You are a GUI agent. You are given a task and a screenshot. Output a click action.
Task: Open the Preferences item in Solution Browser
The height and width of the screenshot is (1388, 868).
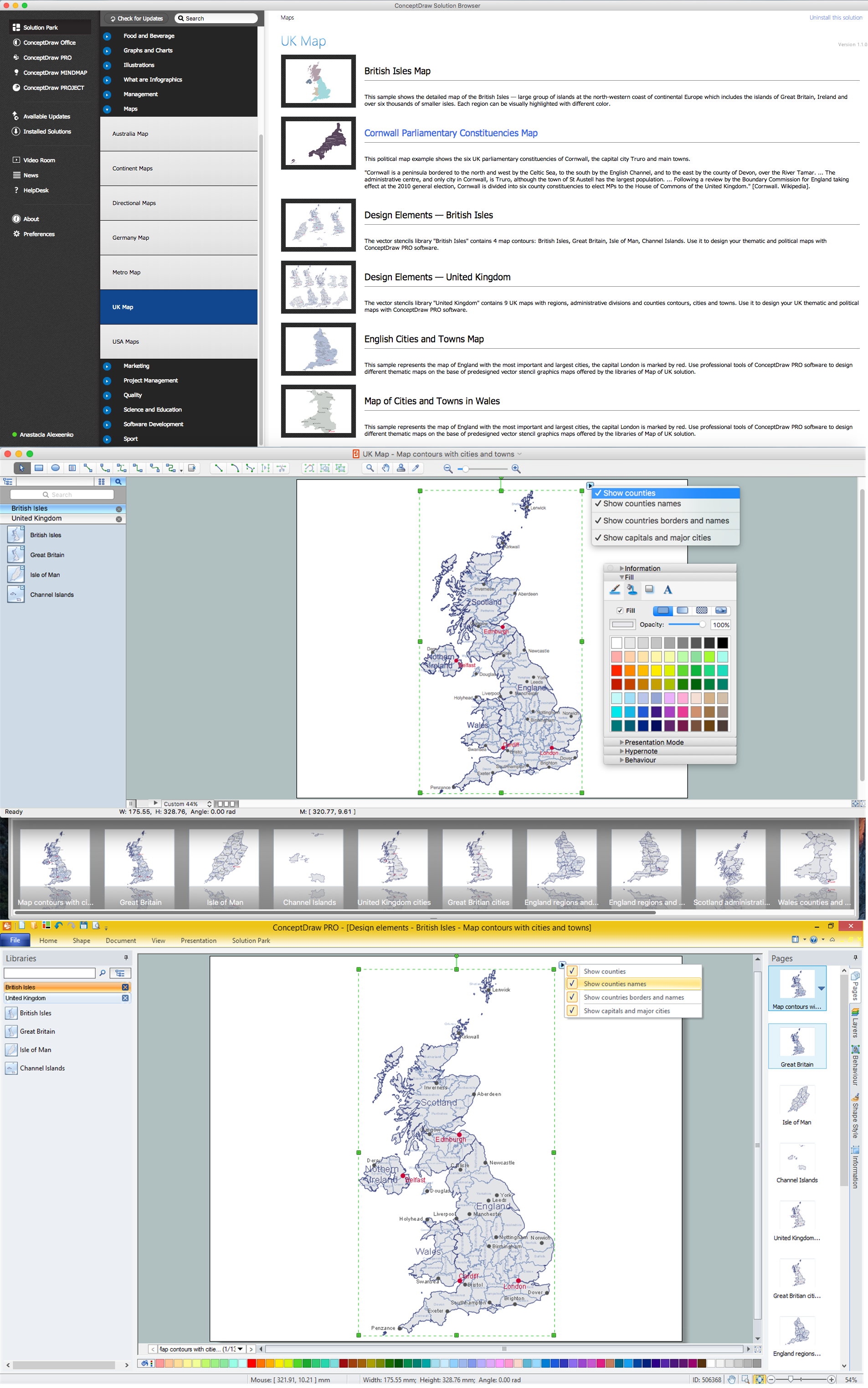tap(39, 234)
